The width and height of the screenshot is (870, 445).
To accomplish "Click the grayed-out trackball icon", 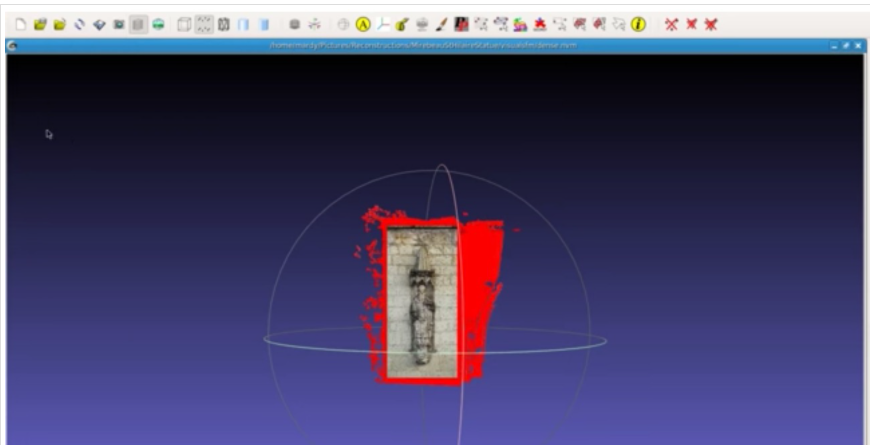I will (343, 24).
